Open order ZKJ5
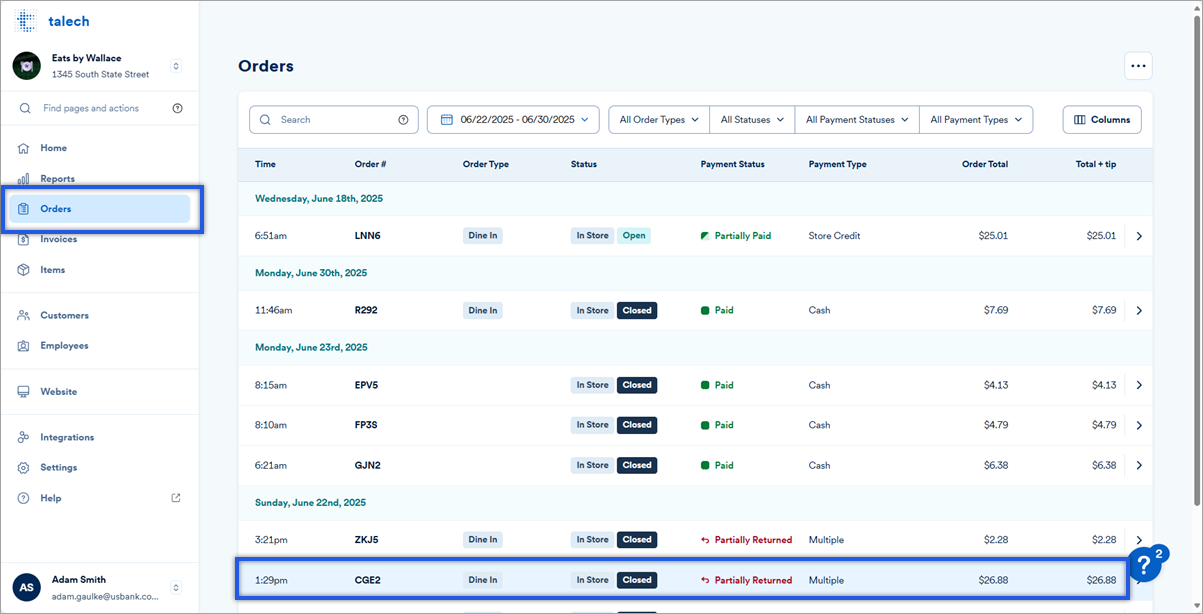The image size is (1203, 614). pos(366,540)
